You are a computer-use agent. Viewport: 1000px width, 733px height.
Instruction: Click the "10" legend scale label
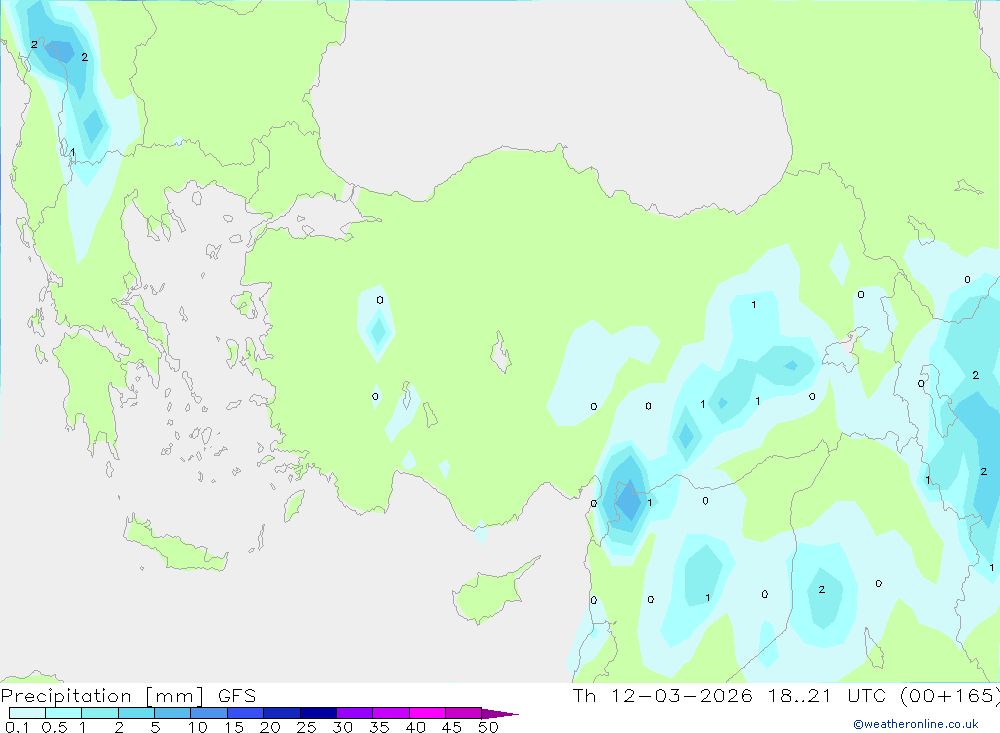click(198, 727)
